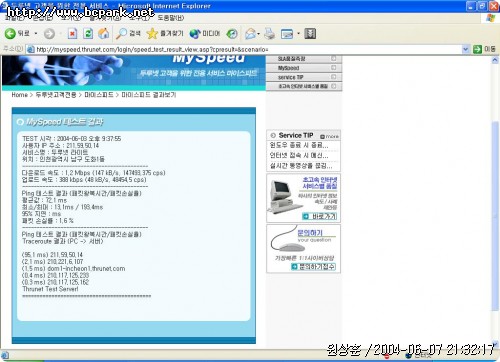This screenshot has width=500, height=362.
Task: Click the page scrollbar down arrow
Action: coord(495,343)
